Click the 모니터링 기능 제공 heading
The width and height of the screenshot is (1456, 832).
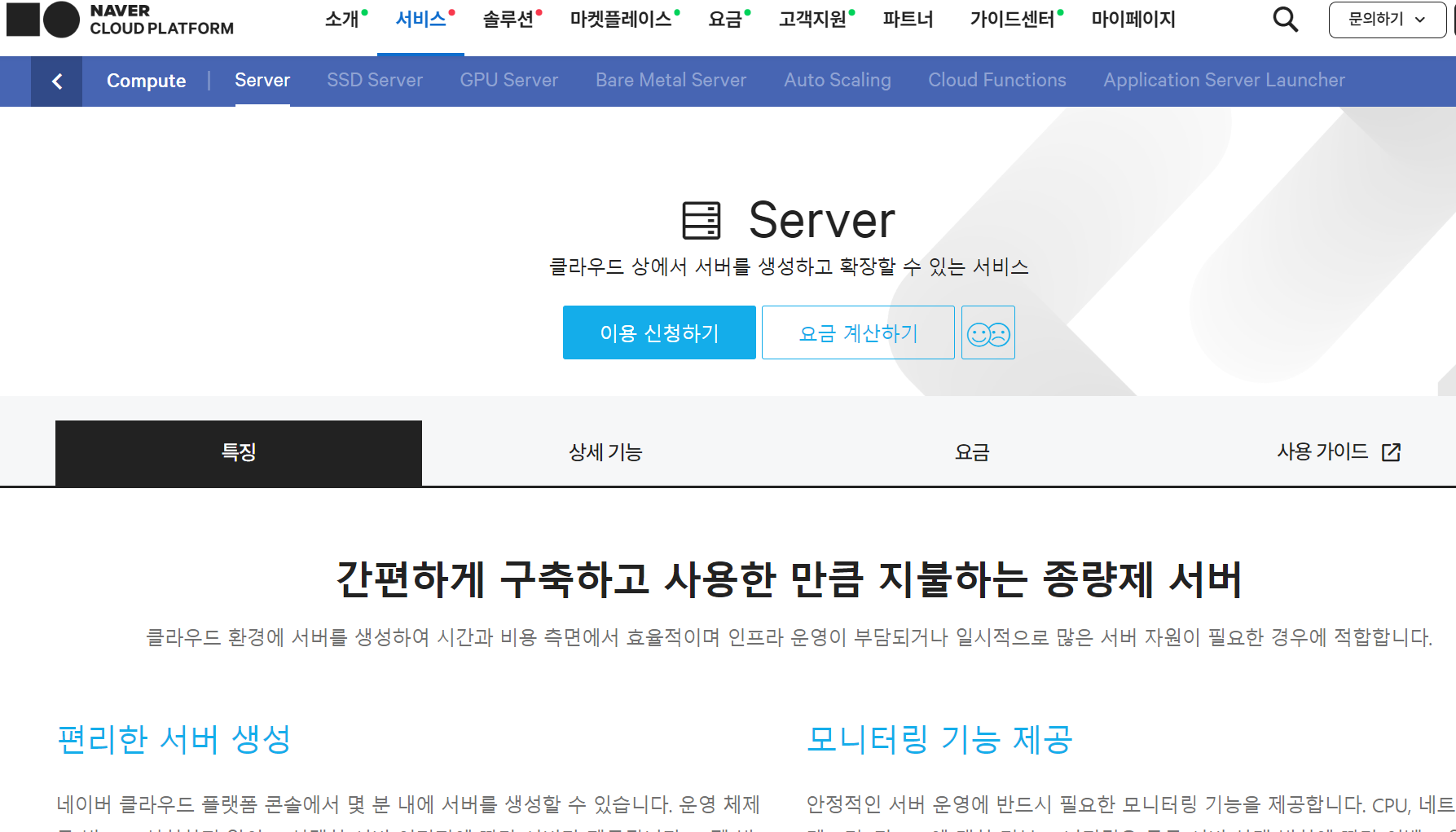[939, 740]
